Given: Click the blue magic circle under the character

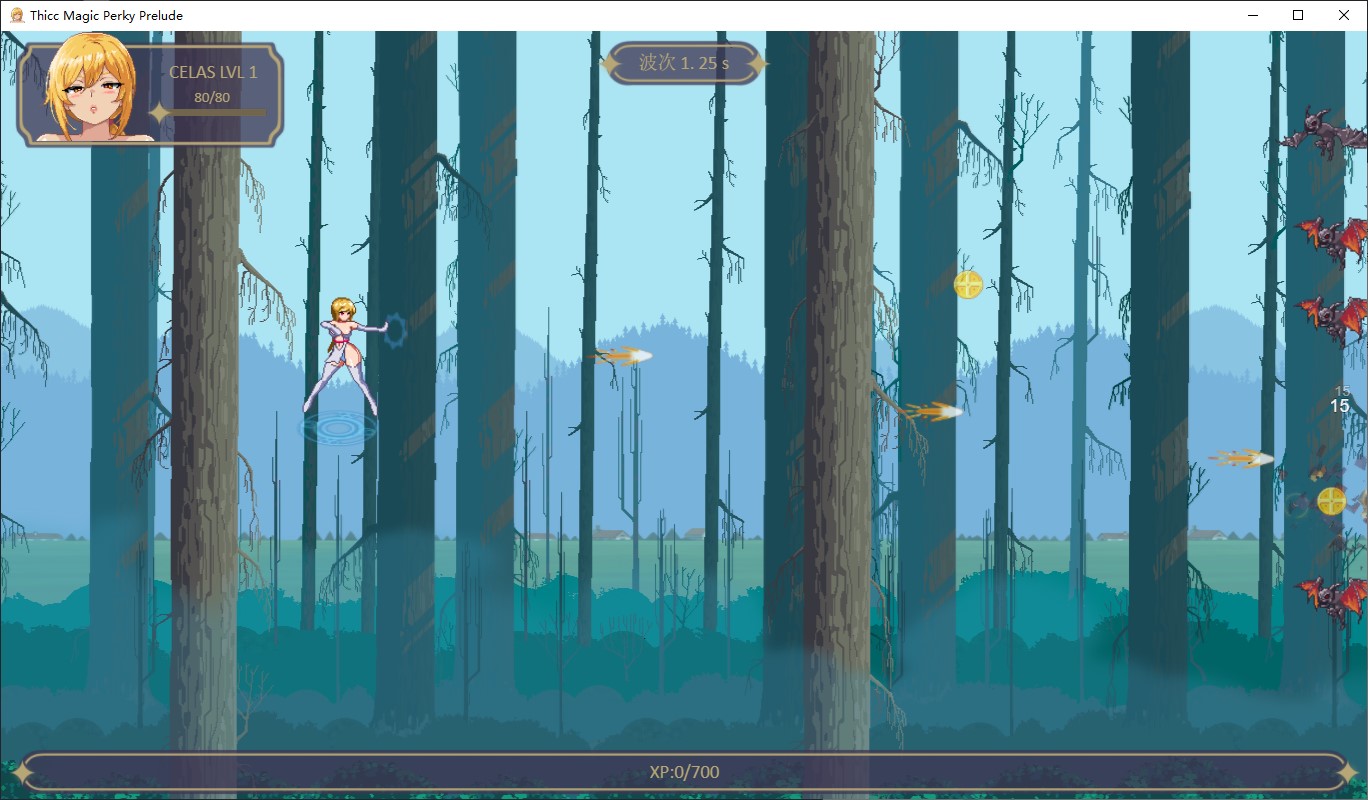Looking at the screenshot, I should coord(339,429).
